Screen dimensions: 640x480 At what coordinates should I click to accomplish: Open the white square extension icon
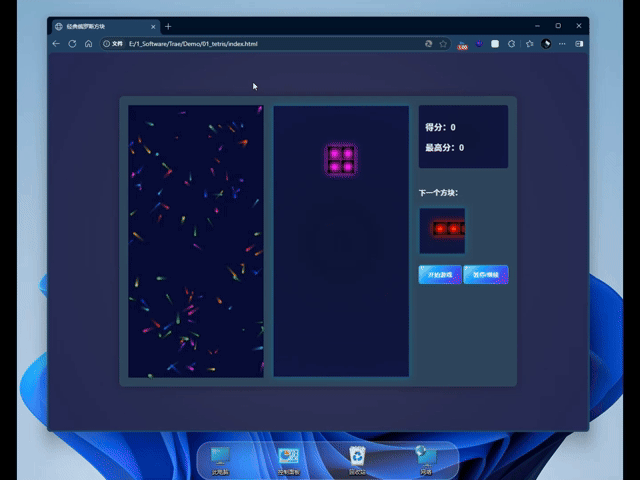(495, 44)
